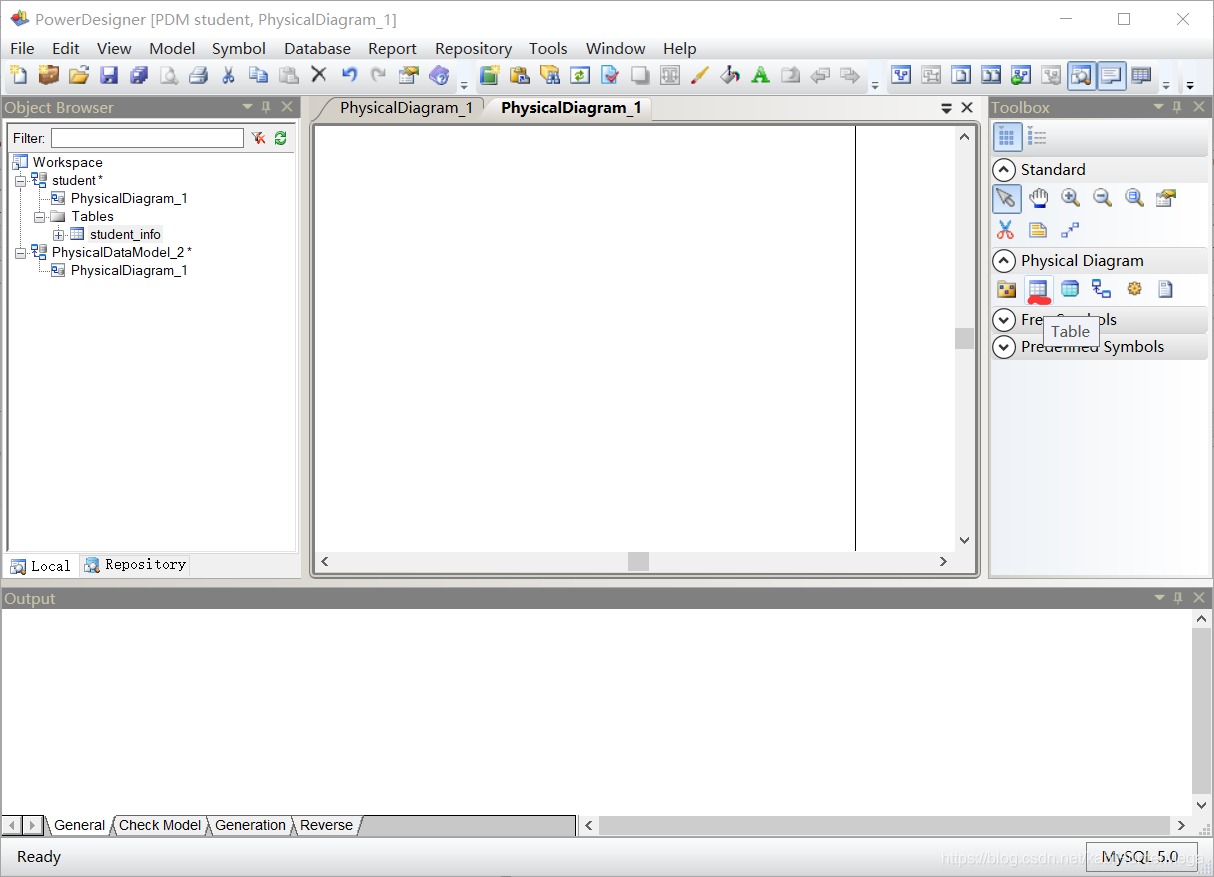Collapse the Standard toolbox section

point(1004,170)
